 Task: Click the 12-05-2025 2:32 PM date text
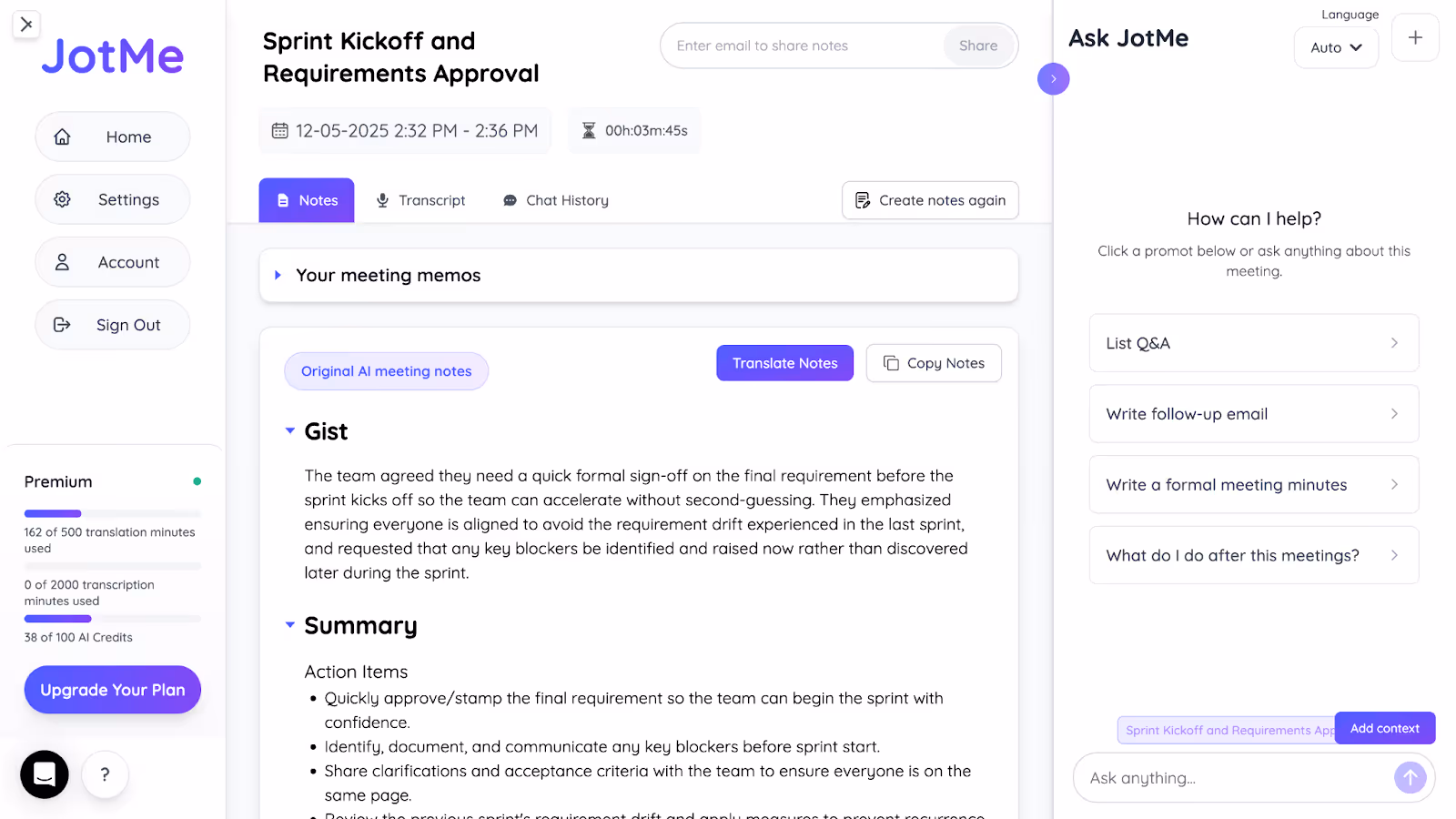click(x=417, y=131)
